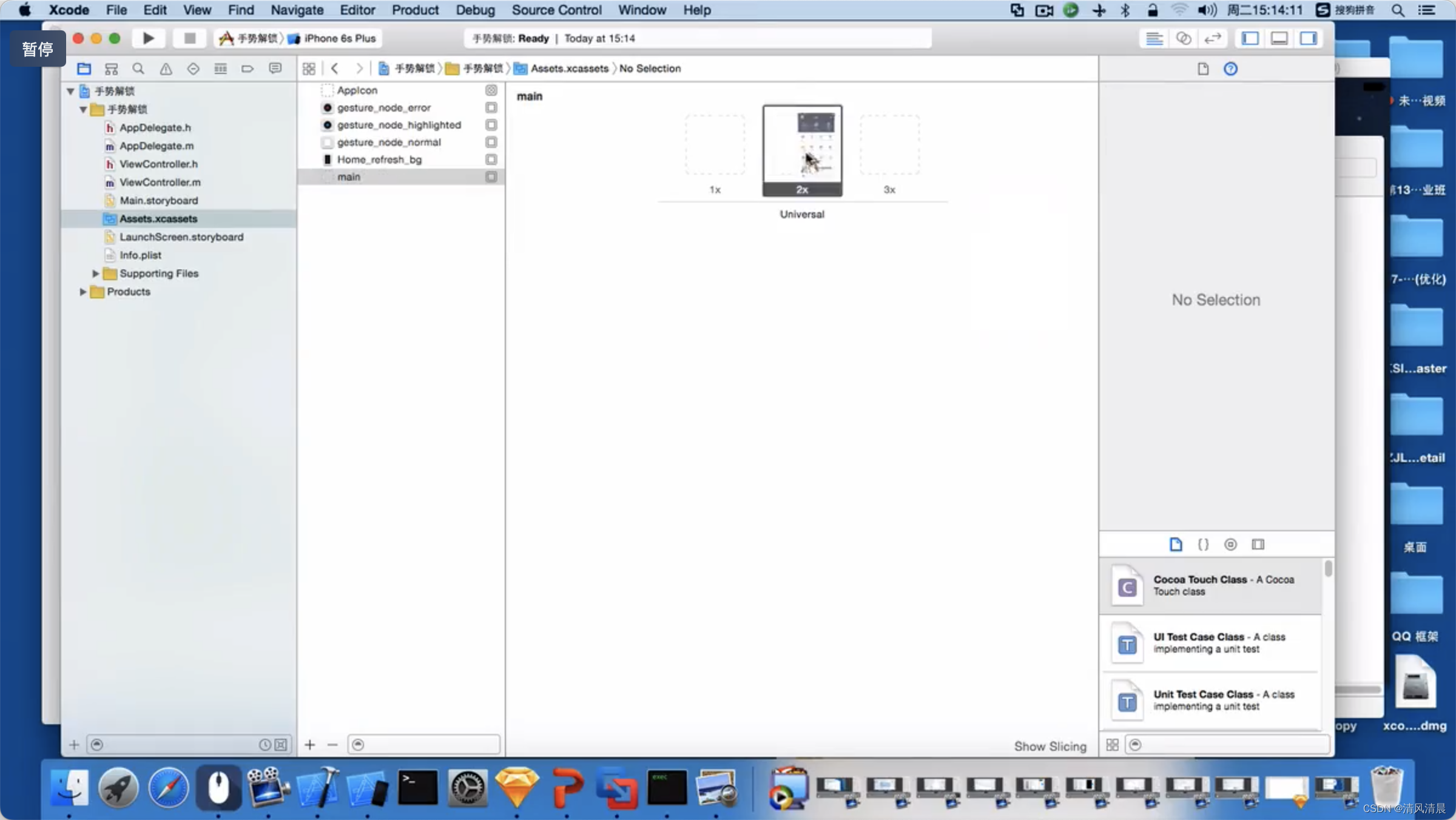Click the Run button to build project
This screenshot has height=820, width=1456.
[147, 38]
